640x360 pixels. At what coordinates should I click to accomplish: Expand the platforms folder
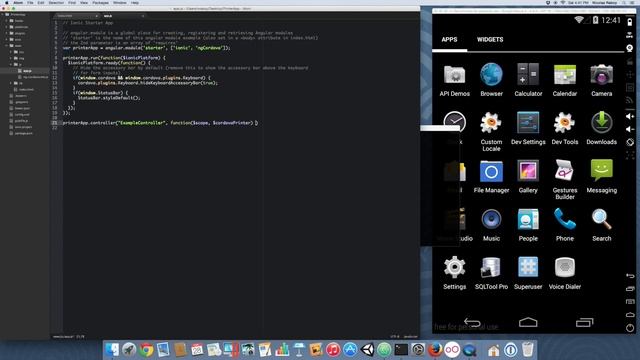click(x=18, y=27)
